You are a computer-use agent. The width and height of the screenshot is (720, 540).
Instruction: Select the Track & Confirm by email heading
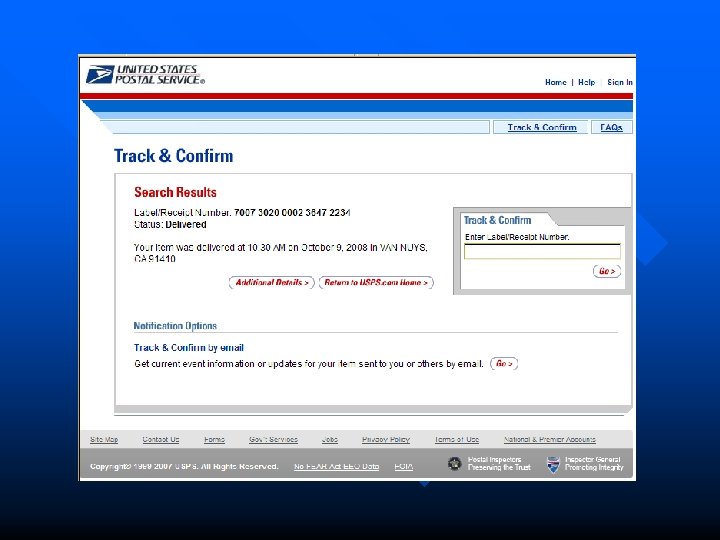[189, 348]
